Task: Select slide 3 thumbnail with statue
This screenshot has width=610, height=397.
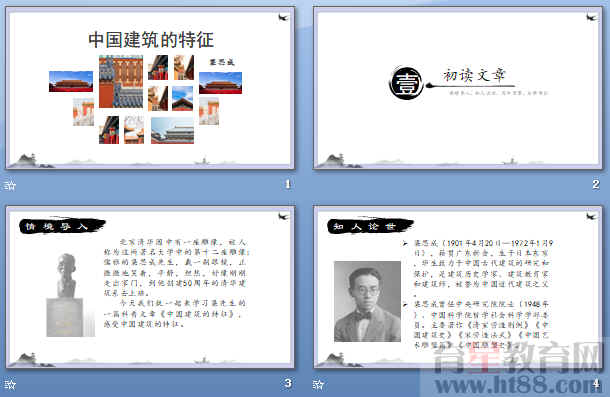Action: pos(150,287)
